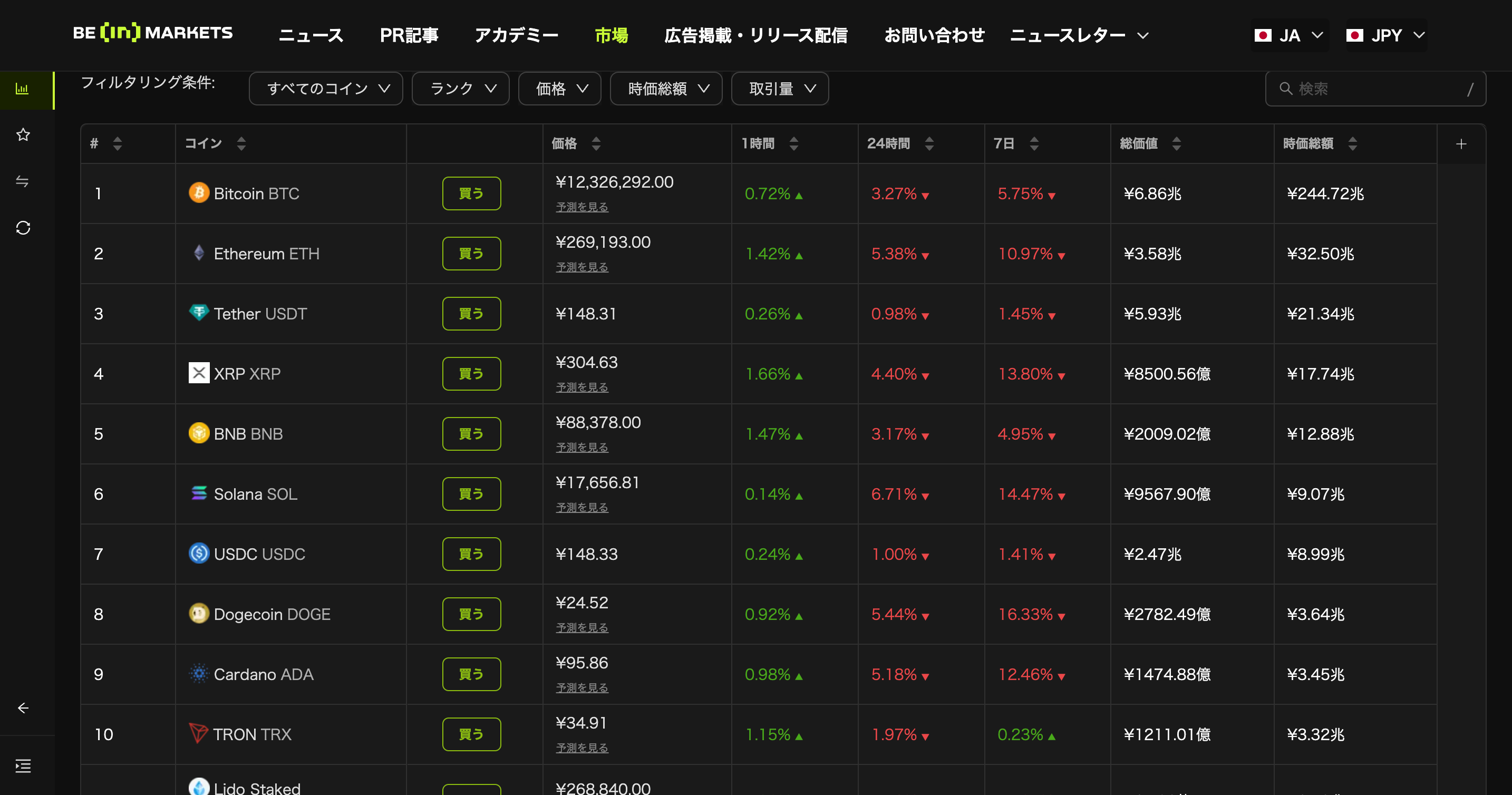Open the exchange arrows sidebar icon
This screenshot has width=1512, height=795.
coord(22,181)
